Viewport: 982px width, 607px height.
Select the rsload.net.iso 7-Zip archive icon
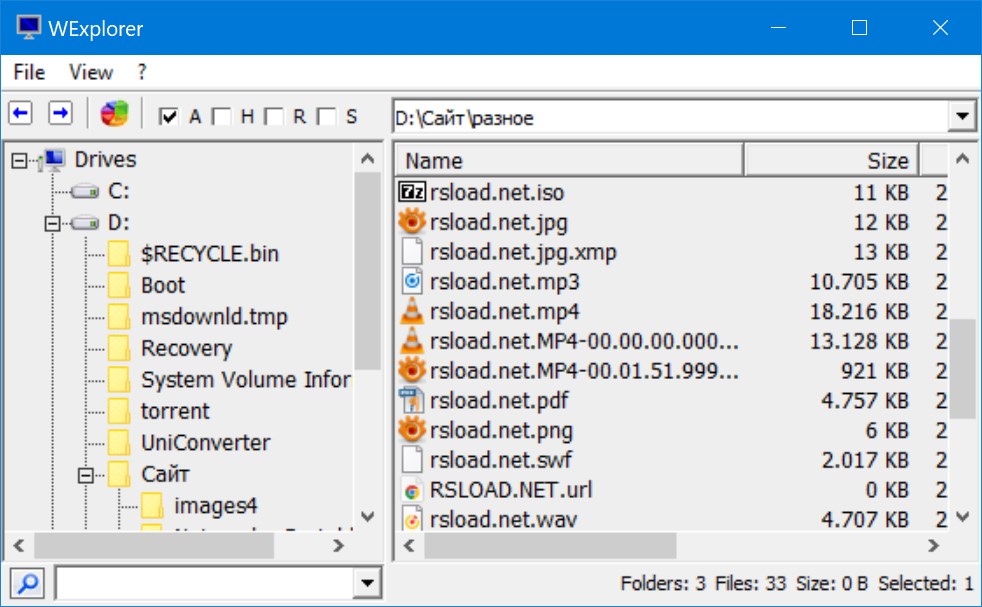411,191
